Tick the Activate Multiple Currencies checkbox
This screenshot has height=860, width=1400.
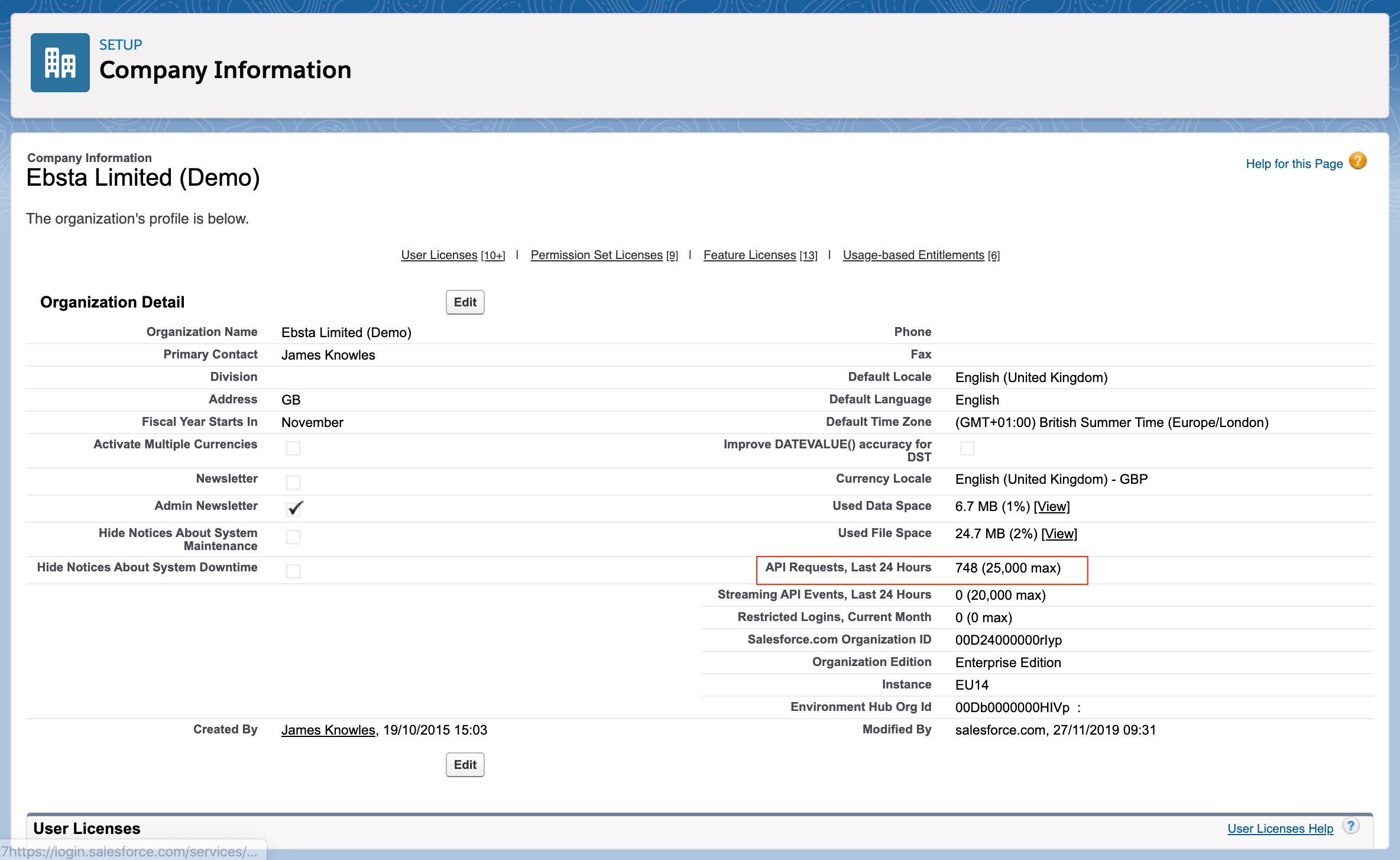click(293, 448)
